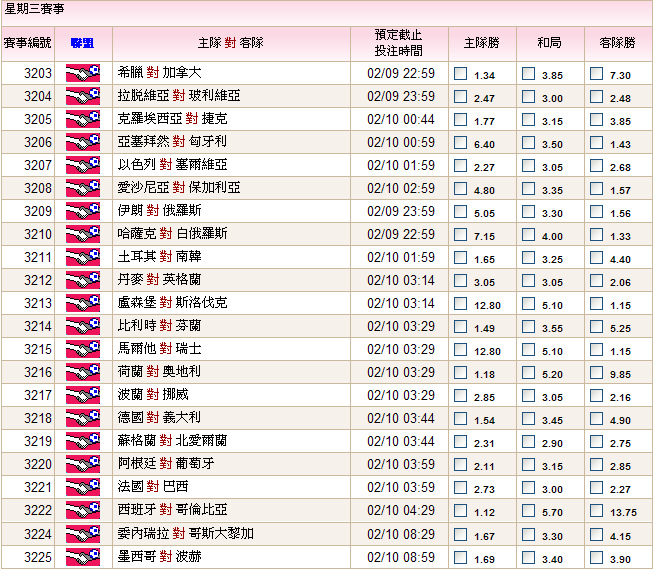Click the 預定截止投注時間 column header
Screen dimensions: 655x571
coord(399,43)
